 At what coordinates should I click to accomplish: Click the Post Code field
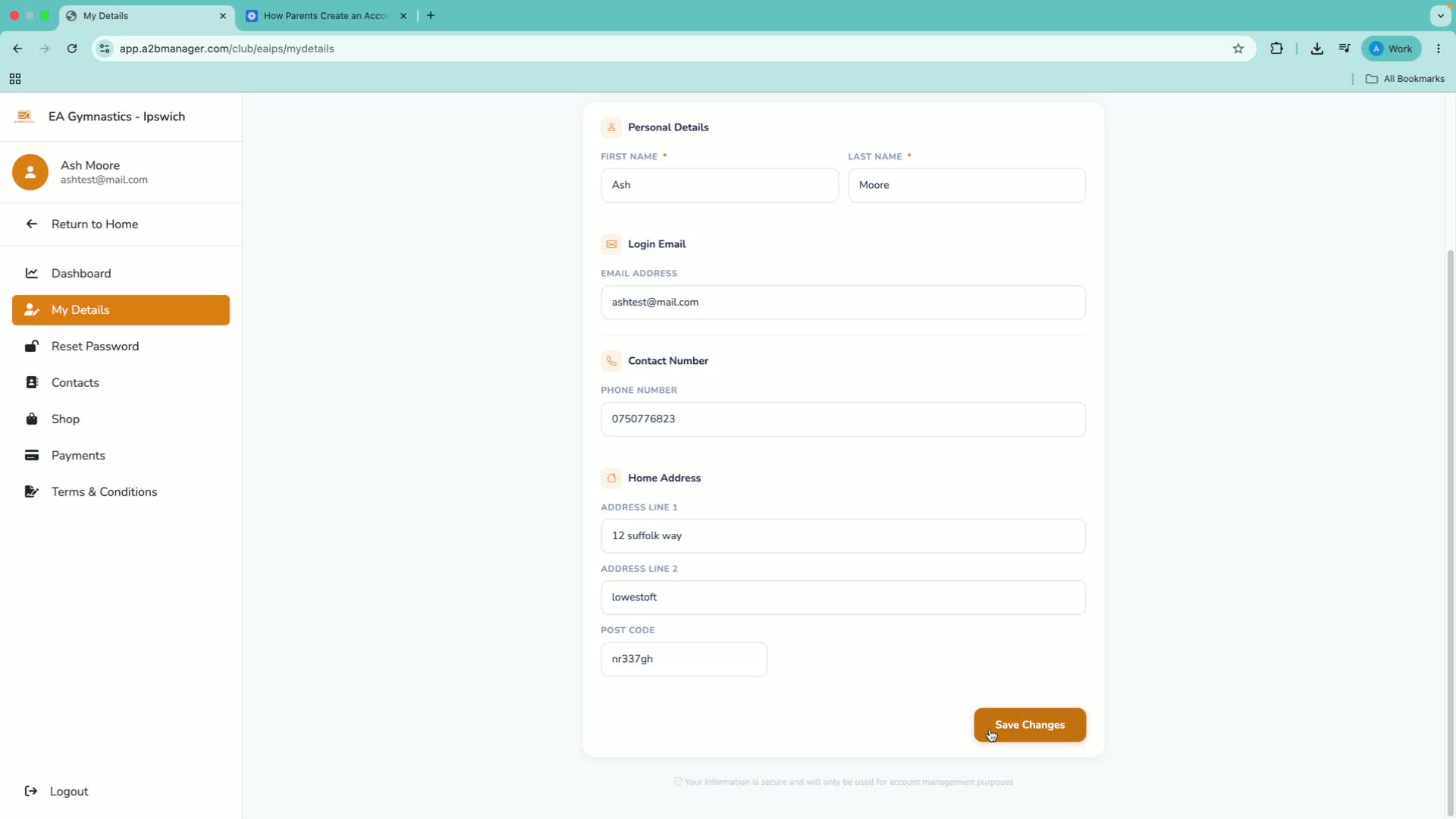coord(684,659)
